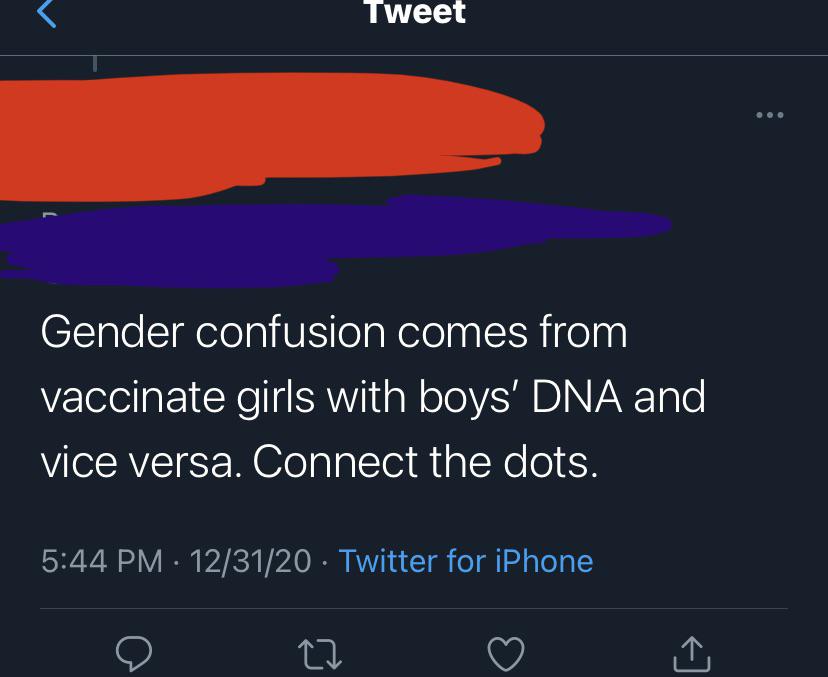The height and width of the screenshot is (677, 828).
Task: Open the "Twitter for iPhone" source link
Action: click(466, 560)
